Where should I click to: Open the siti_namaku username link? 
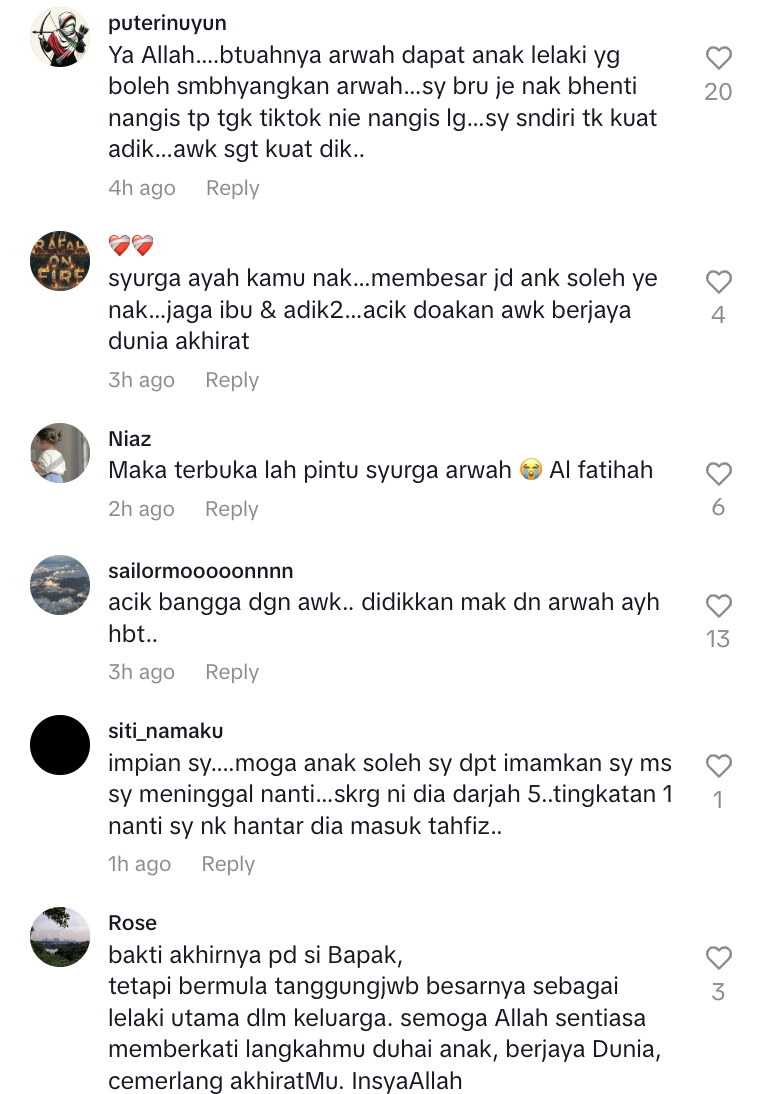click(165, 730)
